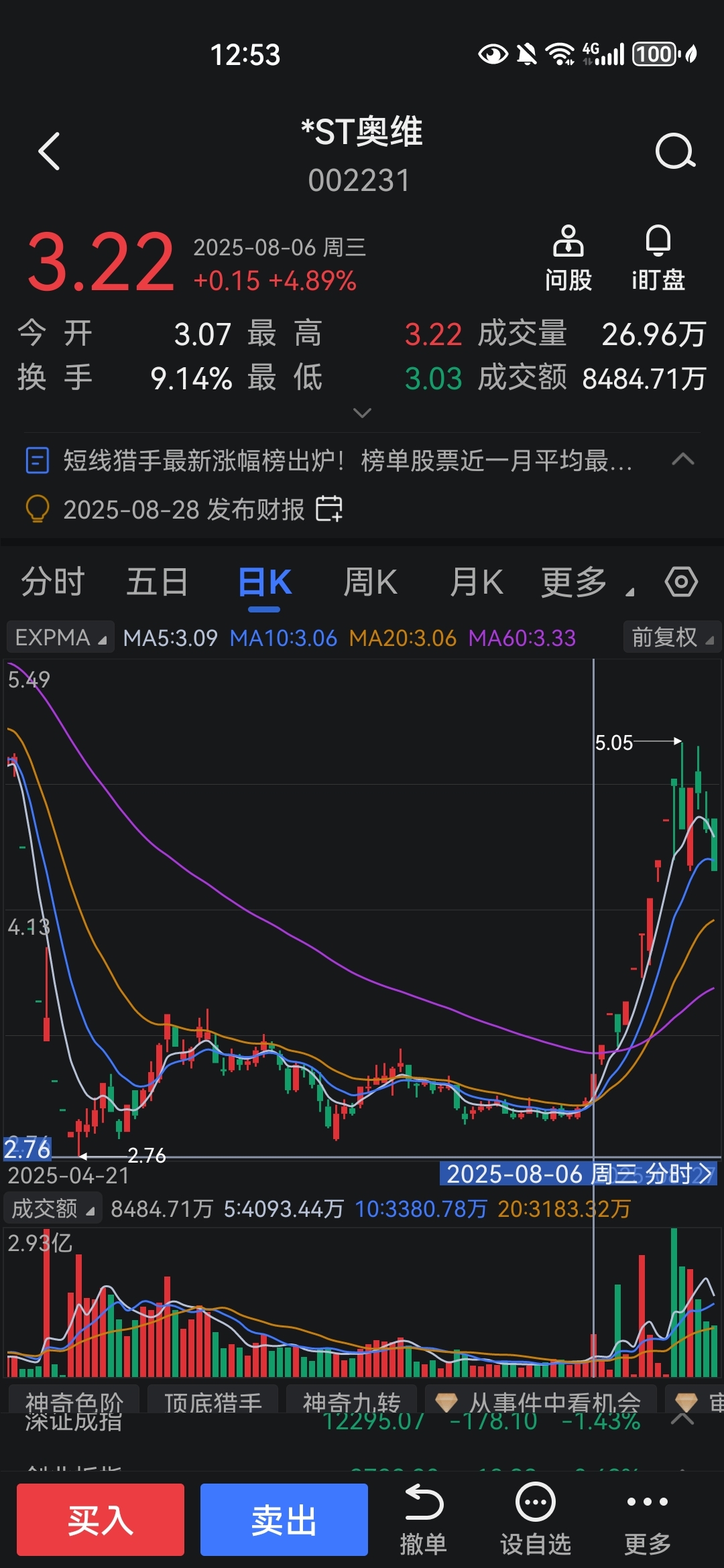
Task: Tap the 换手 9.14% value
Action: (191, 379)
